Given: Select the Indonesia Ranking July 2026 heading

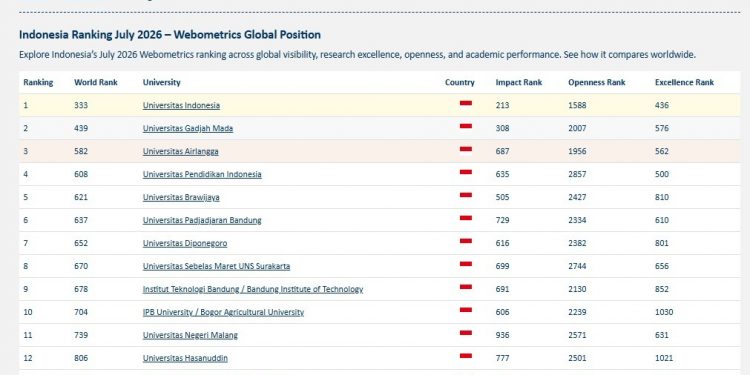Looking at the screenshot, I should coord(170,35).
